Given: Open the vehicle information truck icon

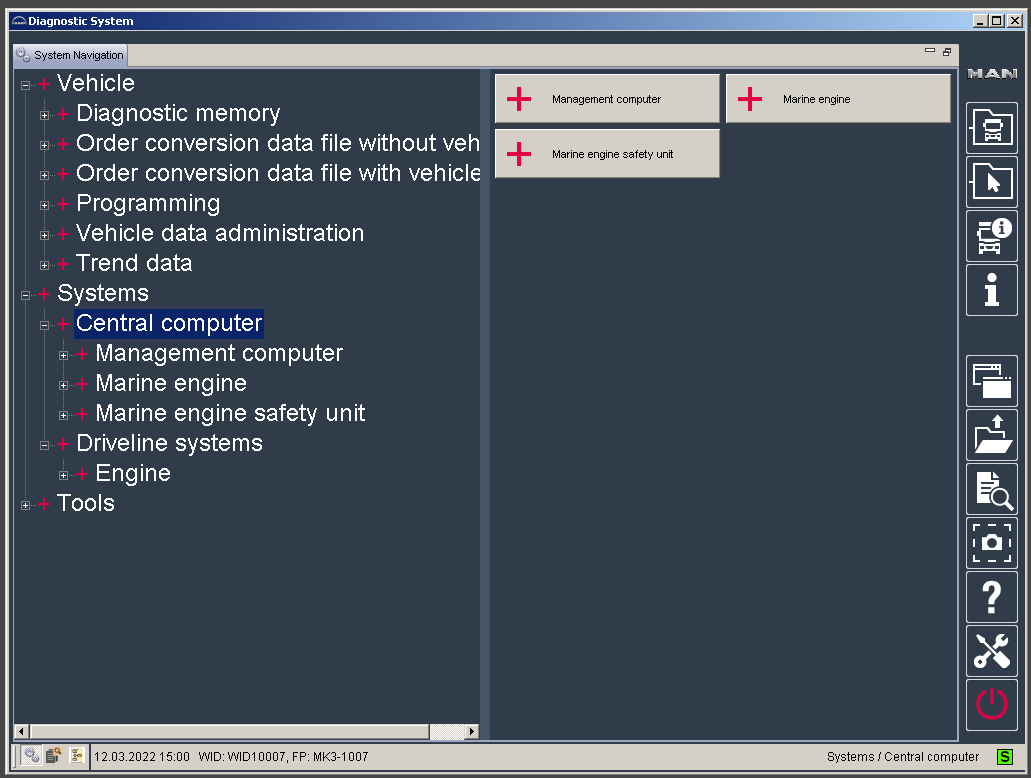Looking at the screenshot, I should (x=992, y=236).
